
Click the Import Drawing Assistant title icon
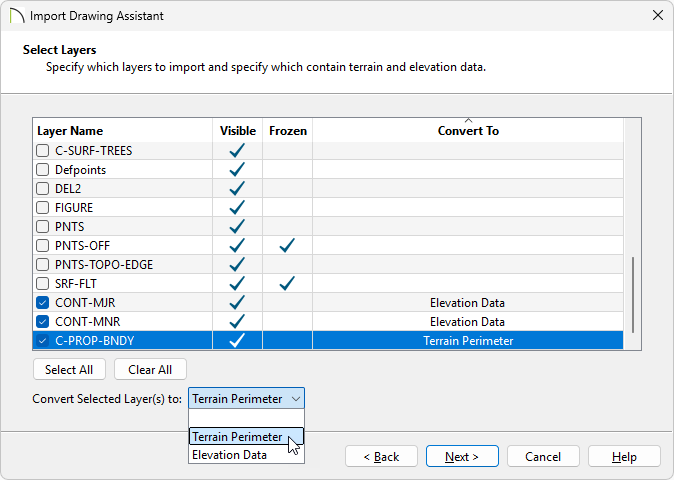click(17, 16)
